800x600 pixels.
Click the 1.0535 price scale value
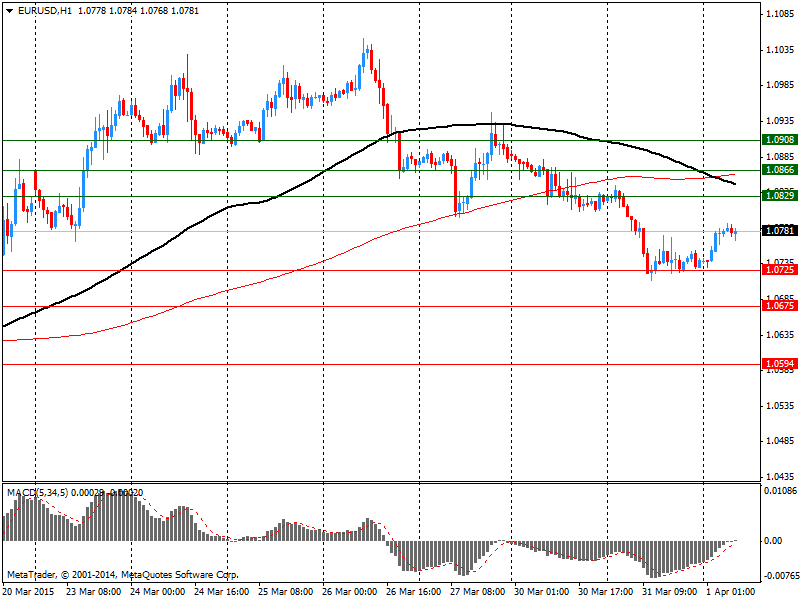pos(780,406)
